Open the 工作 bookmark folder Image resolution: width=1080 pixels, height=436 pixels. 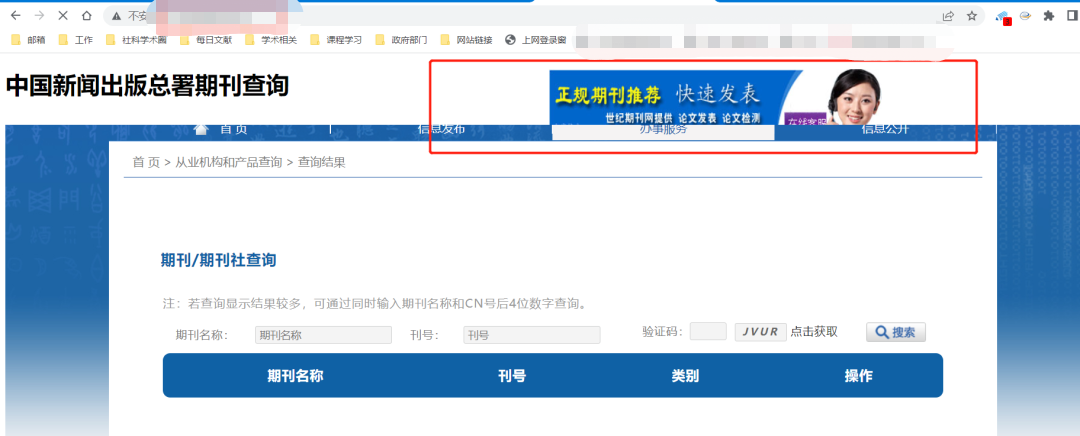click(x=75, y=40)
